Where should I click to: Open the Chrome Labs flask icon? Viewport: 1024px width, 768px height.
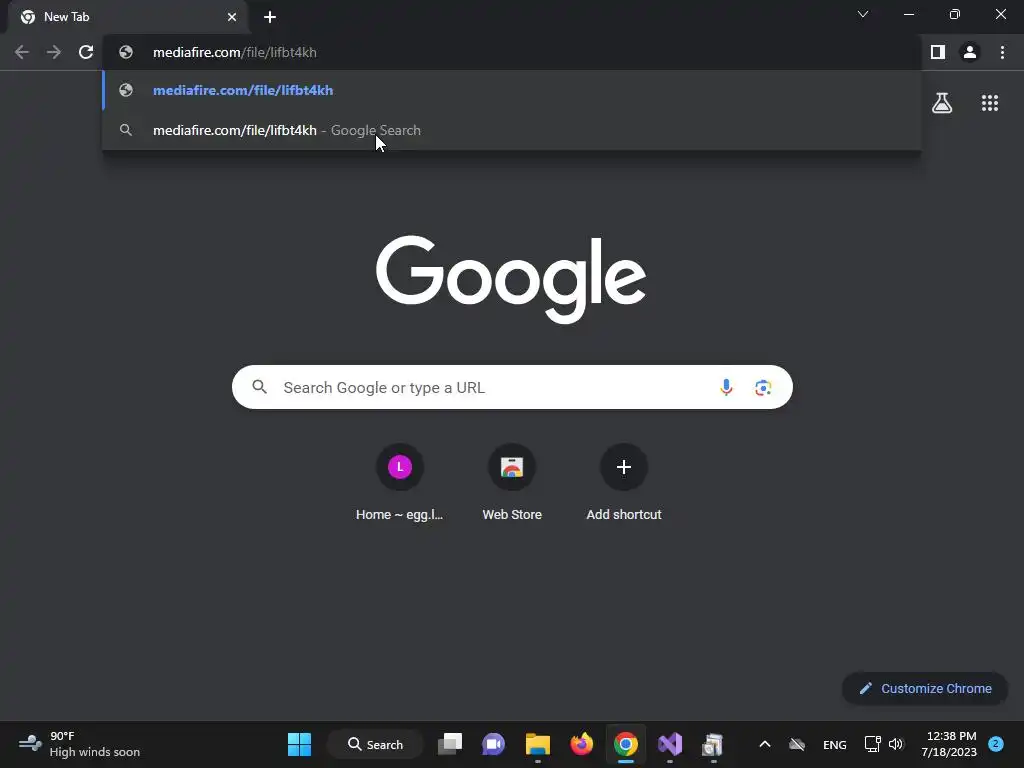pos(942,103)
